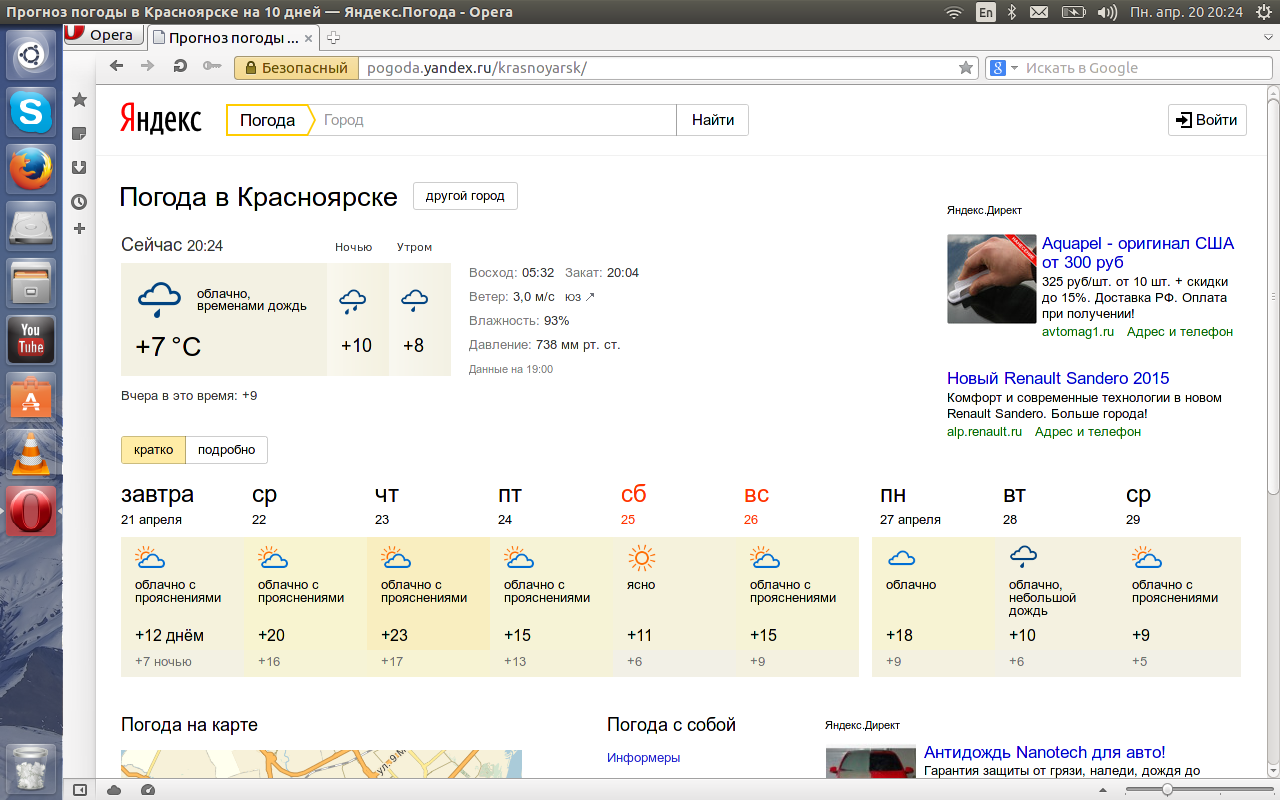
Task: Go forward with the forward arrow
Action: (148, 67)
